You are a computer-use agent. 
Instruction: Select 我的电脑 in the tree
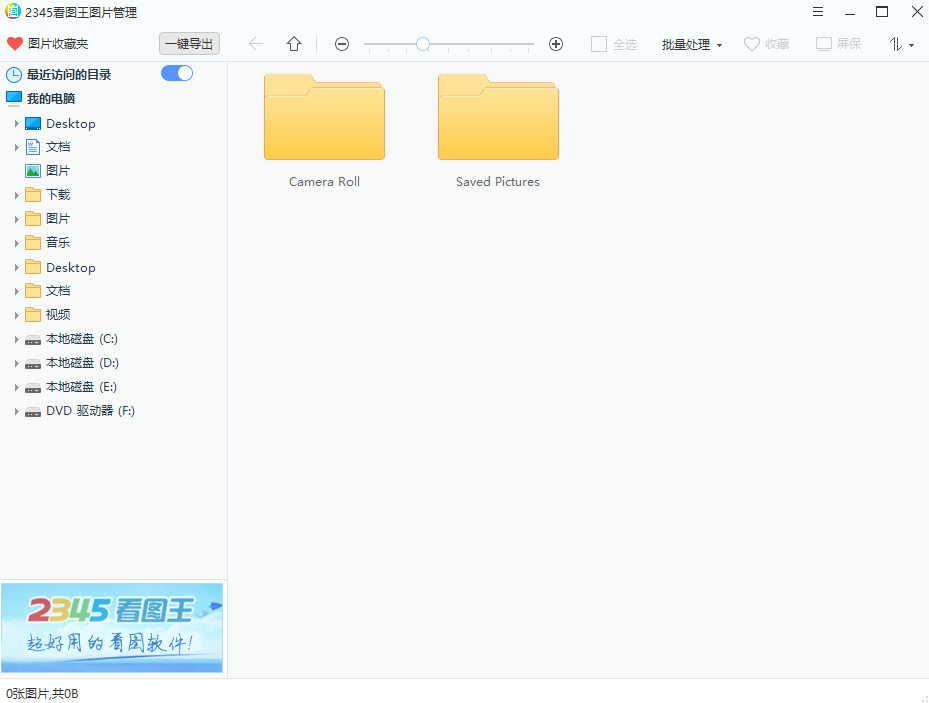coord(51,98)
